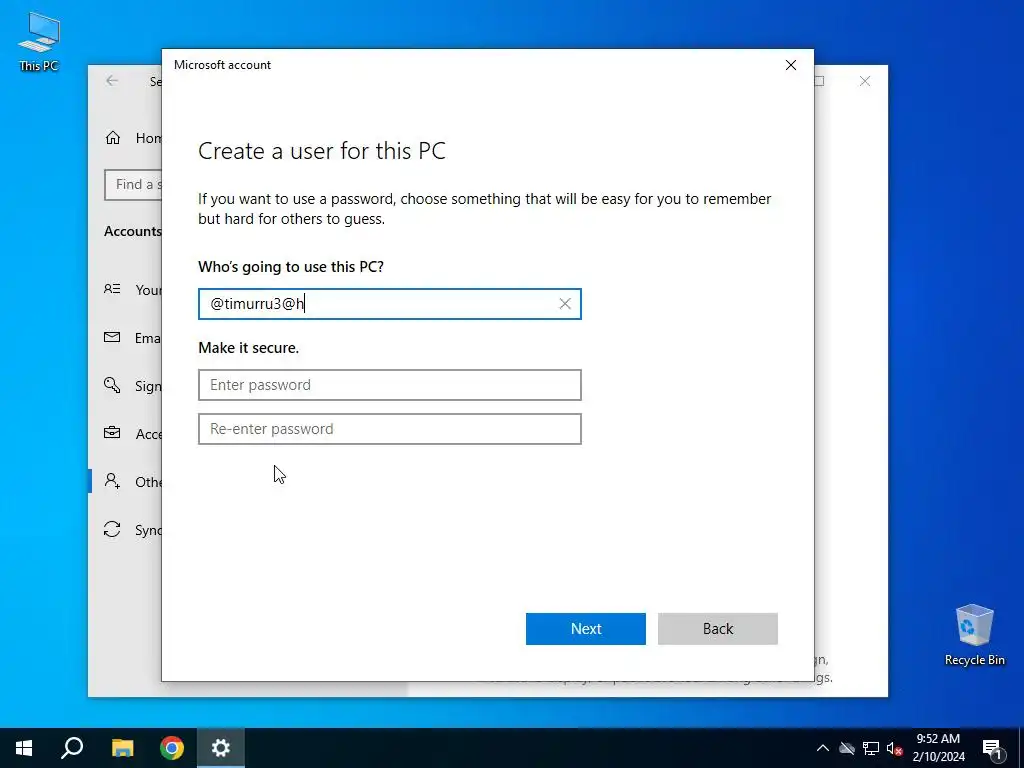The width and height of the screenshot is (1024, 768).
Task: Open Access work briefcase icon
Action: coord(112,434)
